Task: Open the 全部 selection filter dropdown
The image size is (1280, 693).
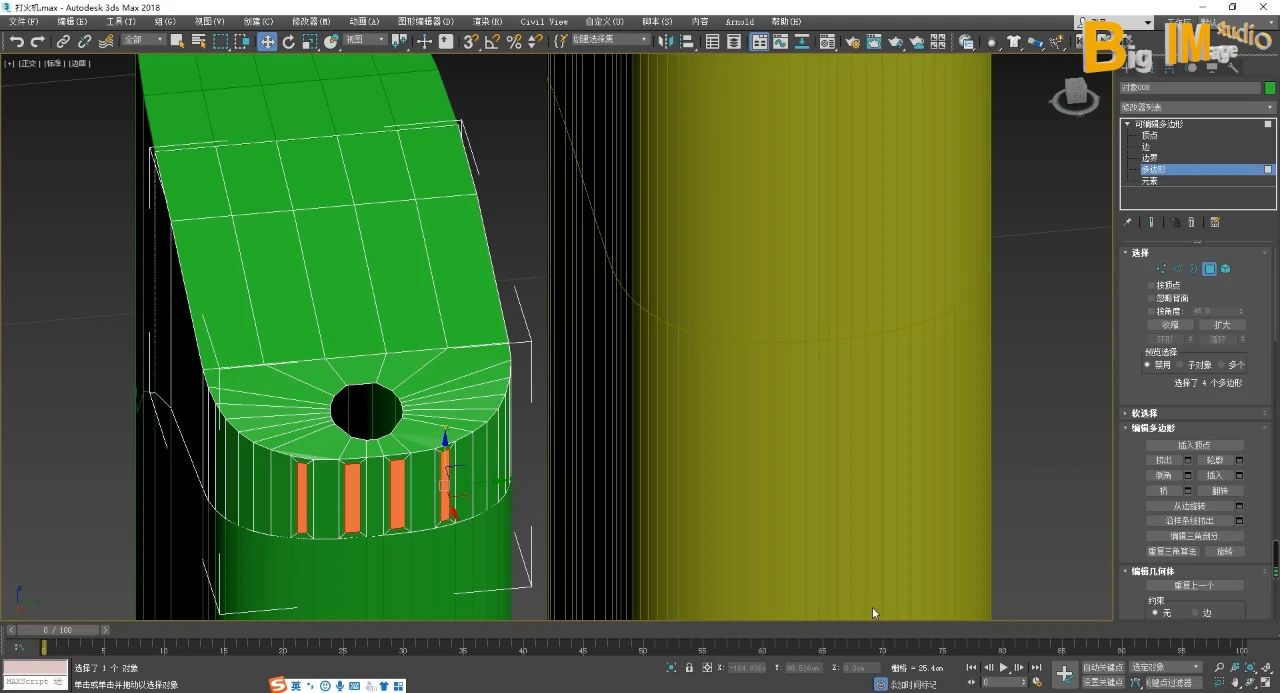Action: (144, 41)
